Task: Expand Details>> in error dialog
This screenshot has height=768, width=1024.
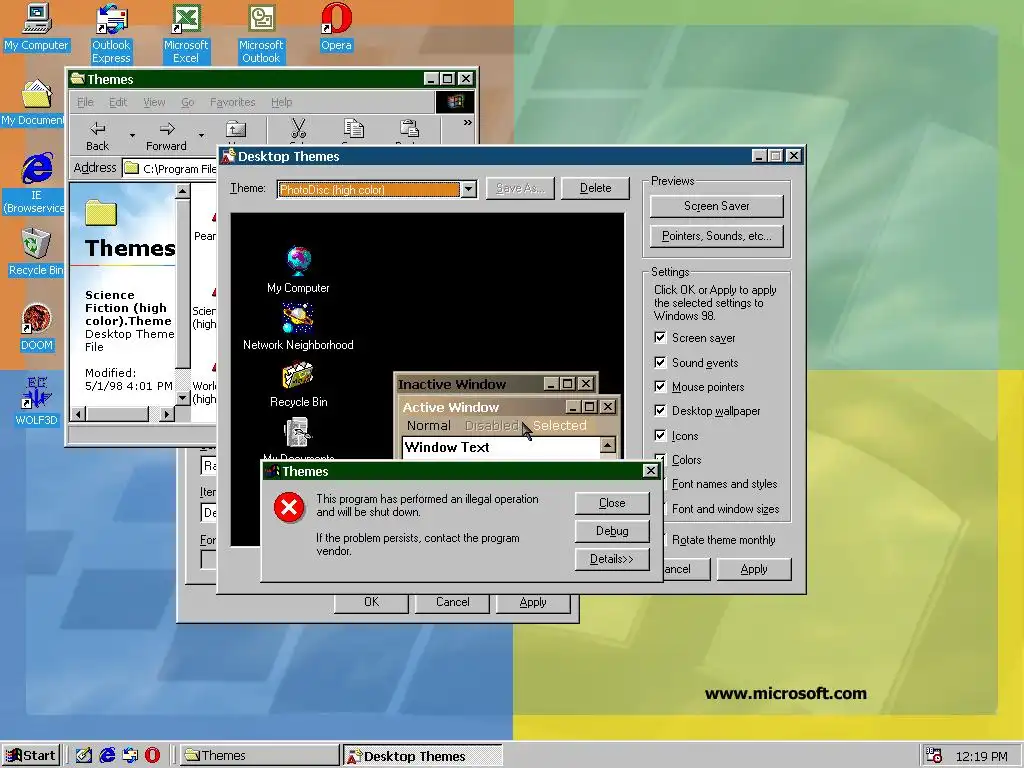Action: [x=612, y=559]
